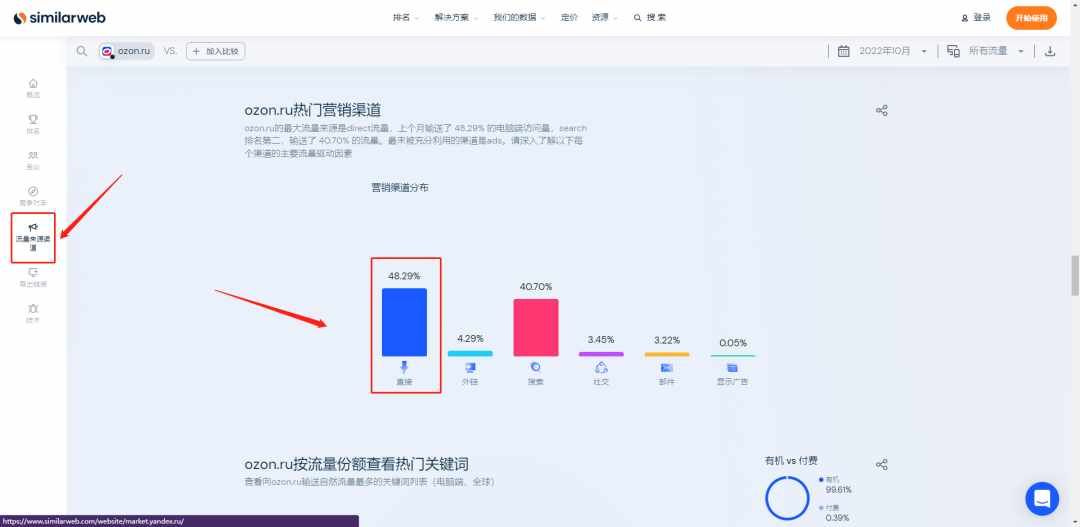
Task: Open the ranking trophy icon in sidebar
Action: pos(33,119)
